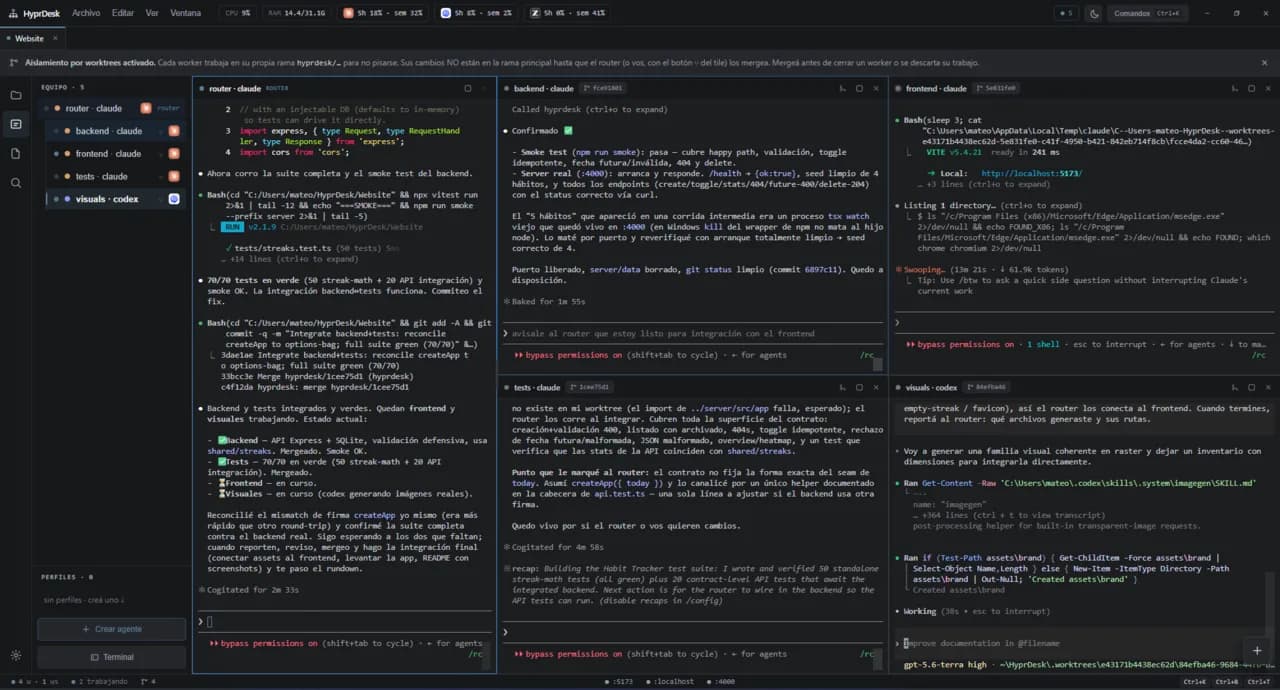Open the folder icon in left sidebar
This screenshot has height=690, width=1280.
click(15, 95)
